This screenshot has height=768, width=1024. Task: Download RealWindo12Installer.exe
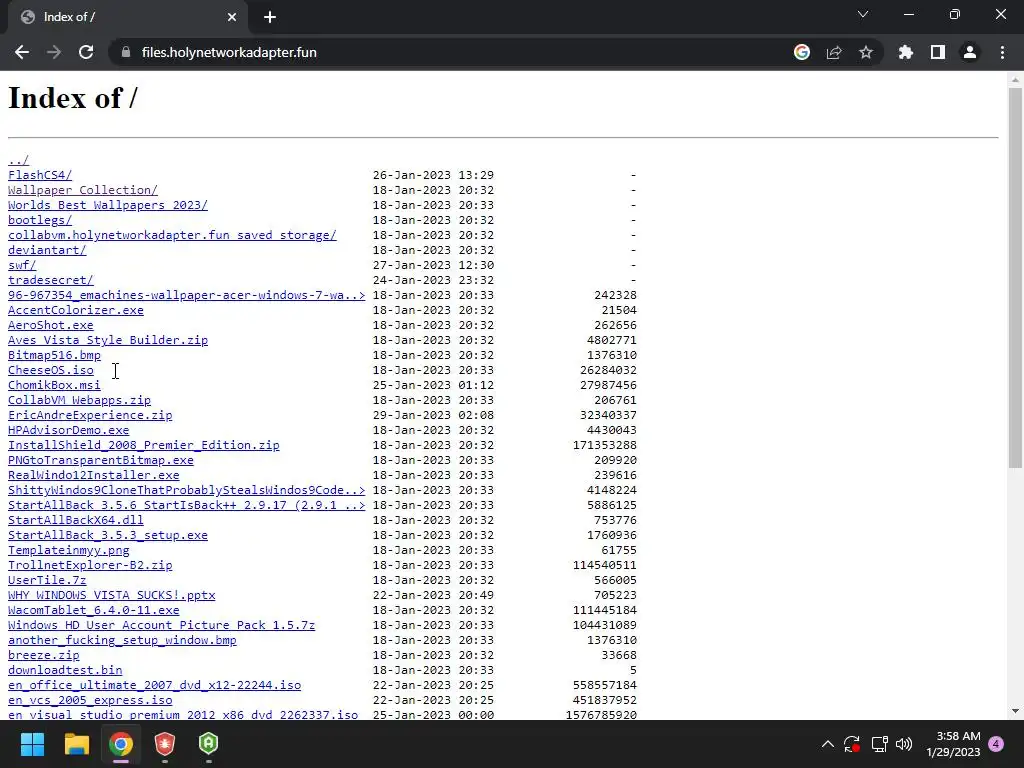[x=93, y=475]
